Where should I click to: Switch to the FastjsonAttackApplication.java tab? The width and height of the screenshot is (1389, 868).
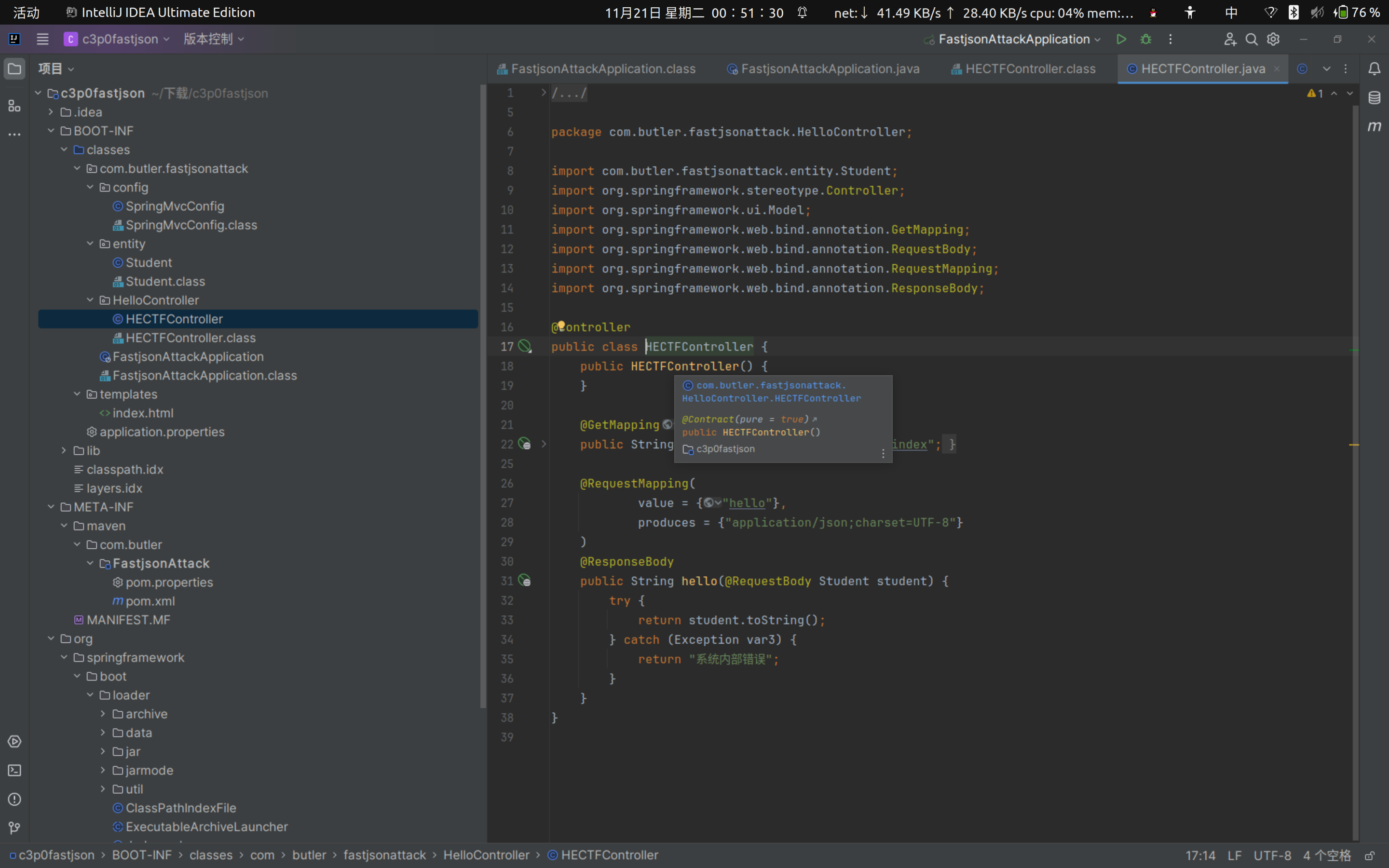tap(830, 69)
